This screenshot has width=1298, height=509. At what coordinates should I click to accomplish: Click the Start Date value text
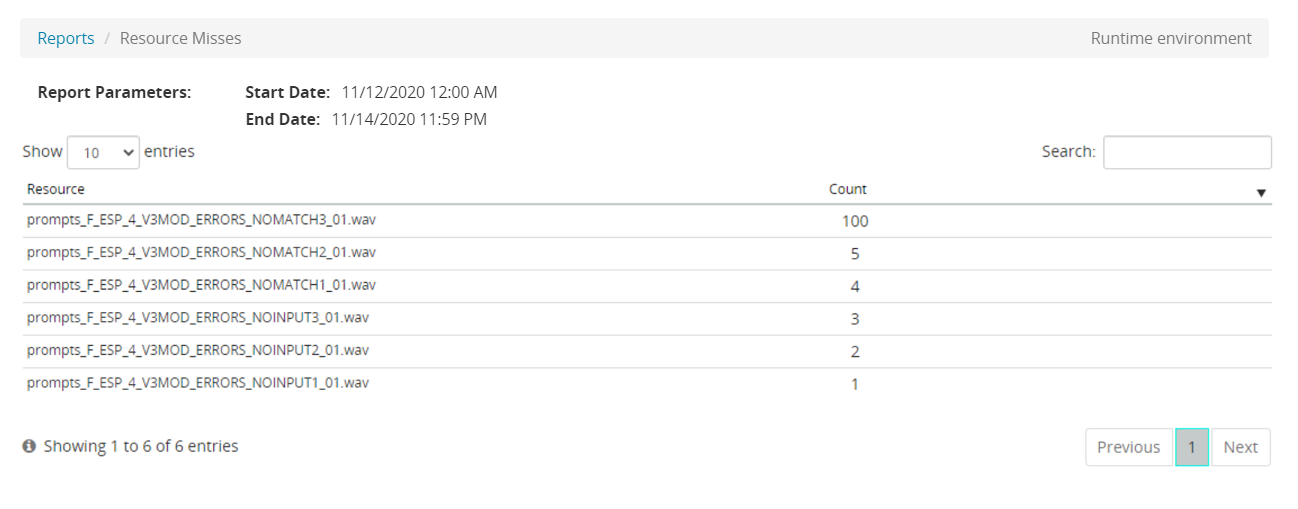coord(419,92)
